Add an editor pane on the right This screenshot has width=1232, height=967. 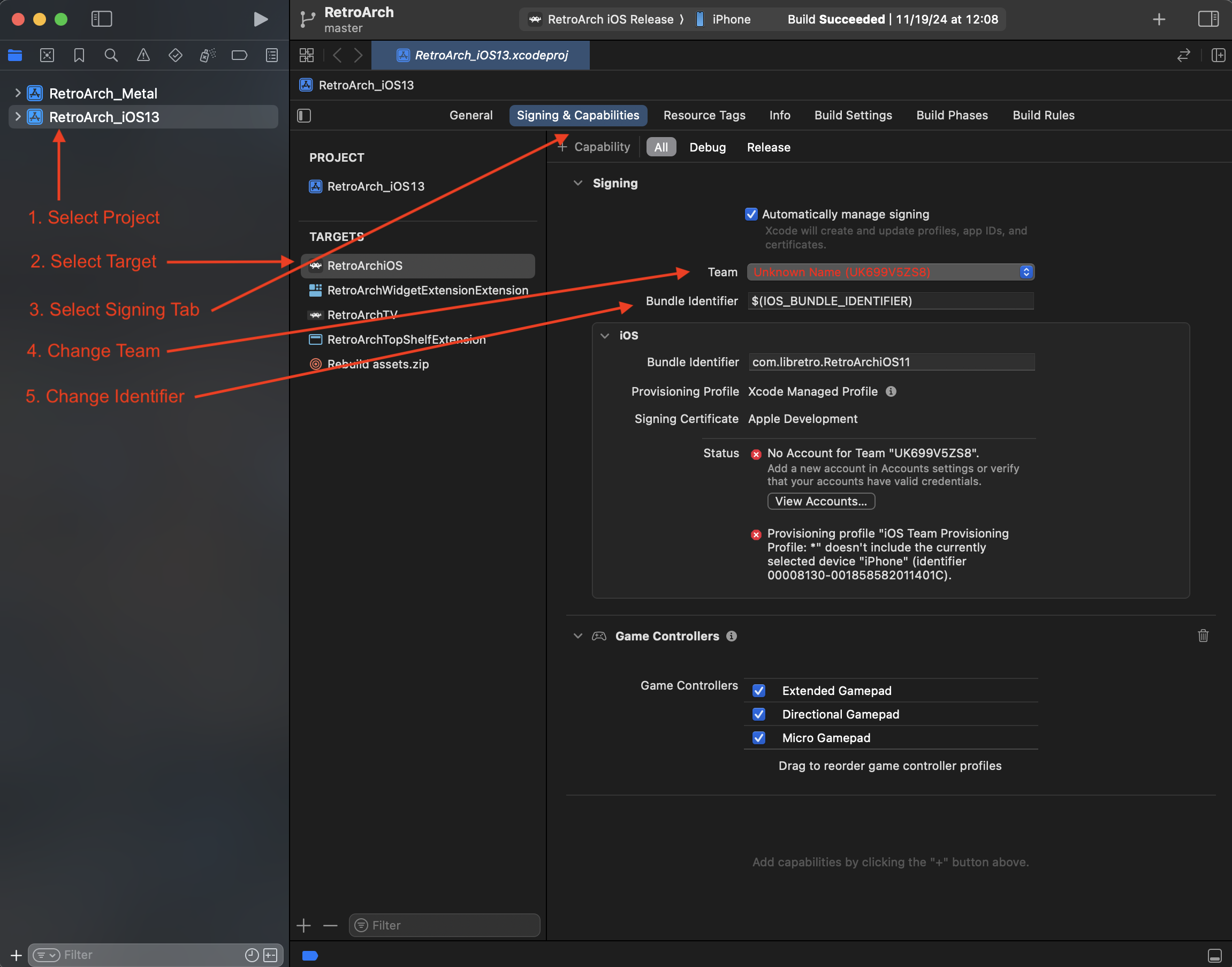point(1218,56)
